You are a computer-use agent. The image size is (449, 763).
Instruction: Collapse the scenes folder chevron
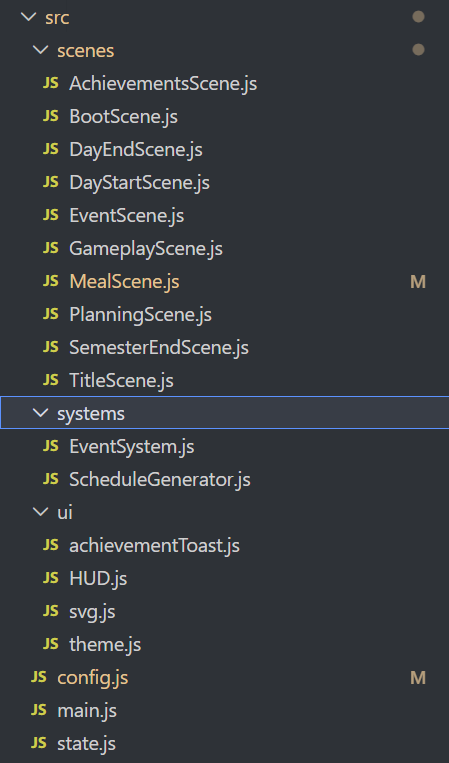tap(40, 50)
